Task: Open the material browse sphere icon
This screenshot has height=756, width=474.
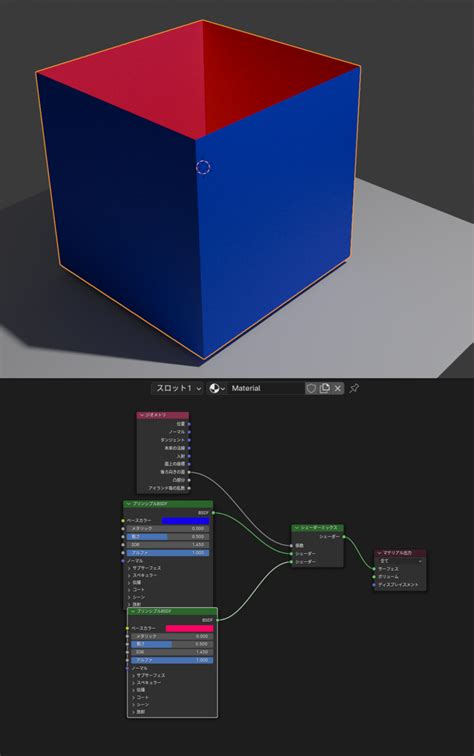Action: tap(217, 388)
